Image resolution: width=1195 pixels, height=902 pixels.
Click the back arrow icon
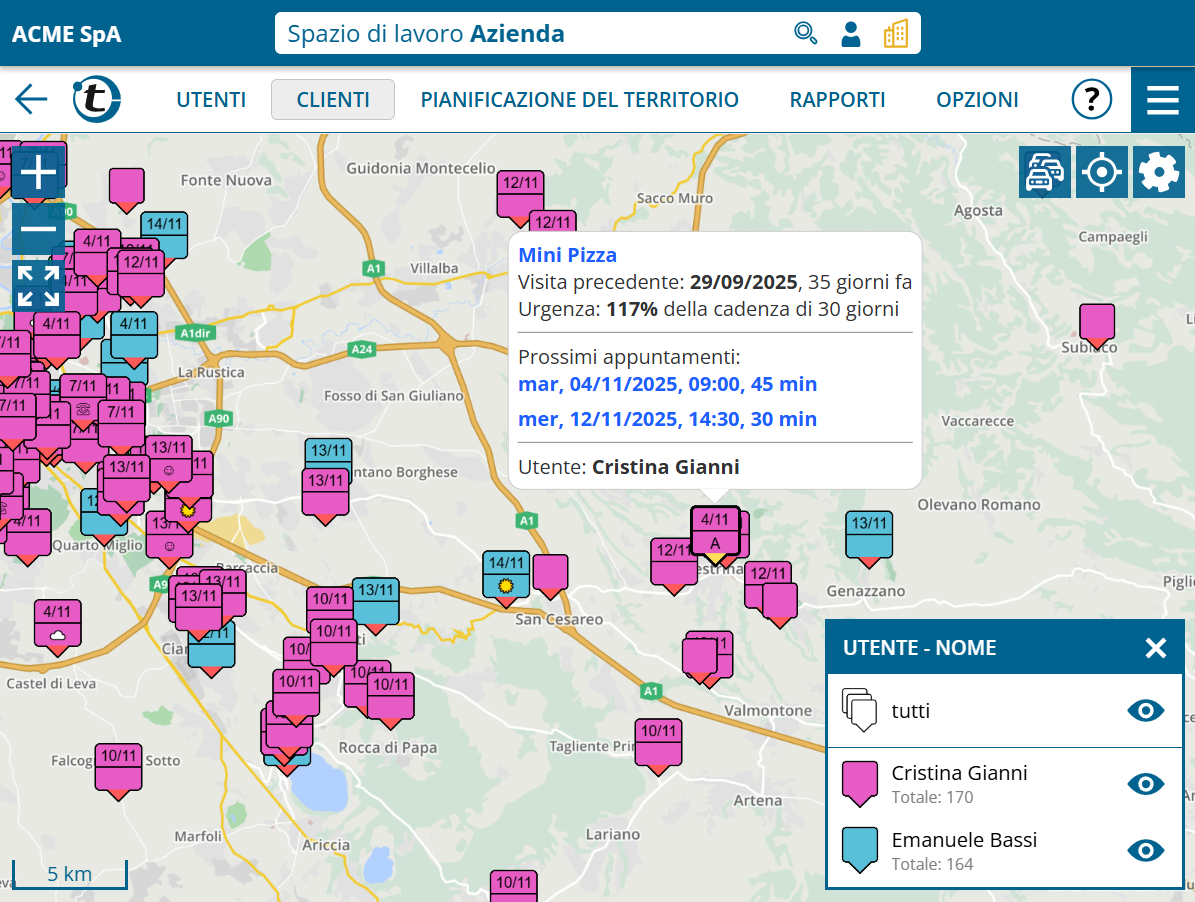pos(31,99)
